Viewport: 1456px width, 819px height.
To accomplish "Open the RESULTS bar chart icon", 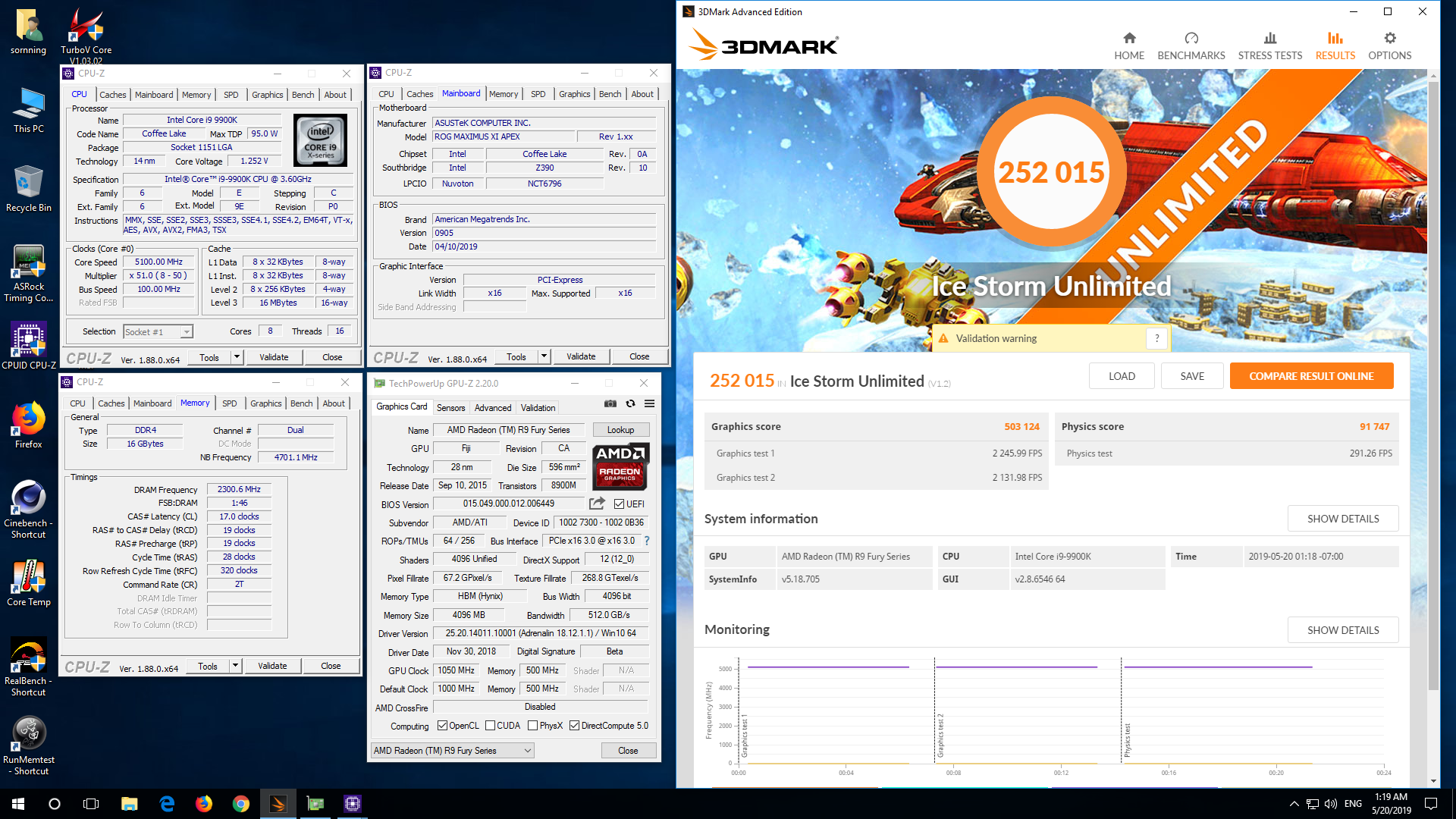I will pyautogui.click(x=1335, y=38).
